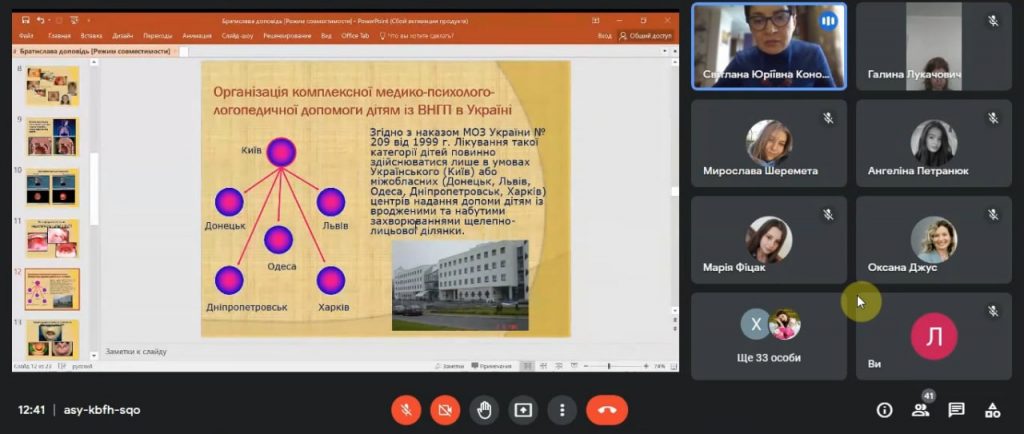The image size is (1024, 434).
Task: Click the Заметки к слайду notes field
Action: pyautogui.click(x=385, y=351)
